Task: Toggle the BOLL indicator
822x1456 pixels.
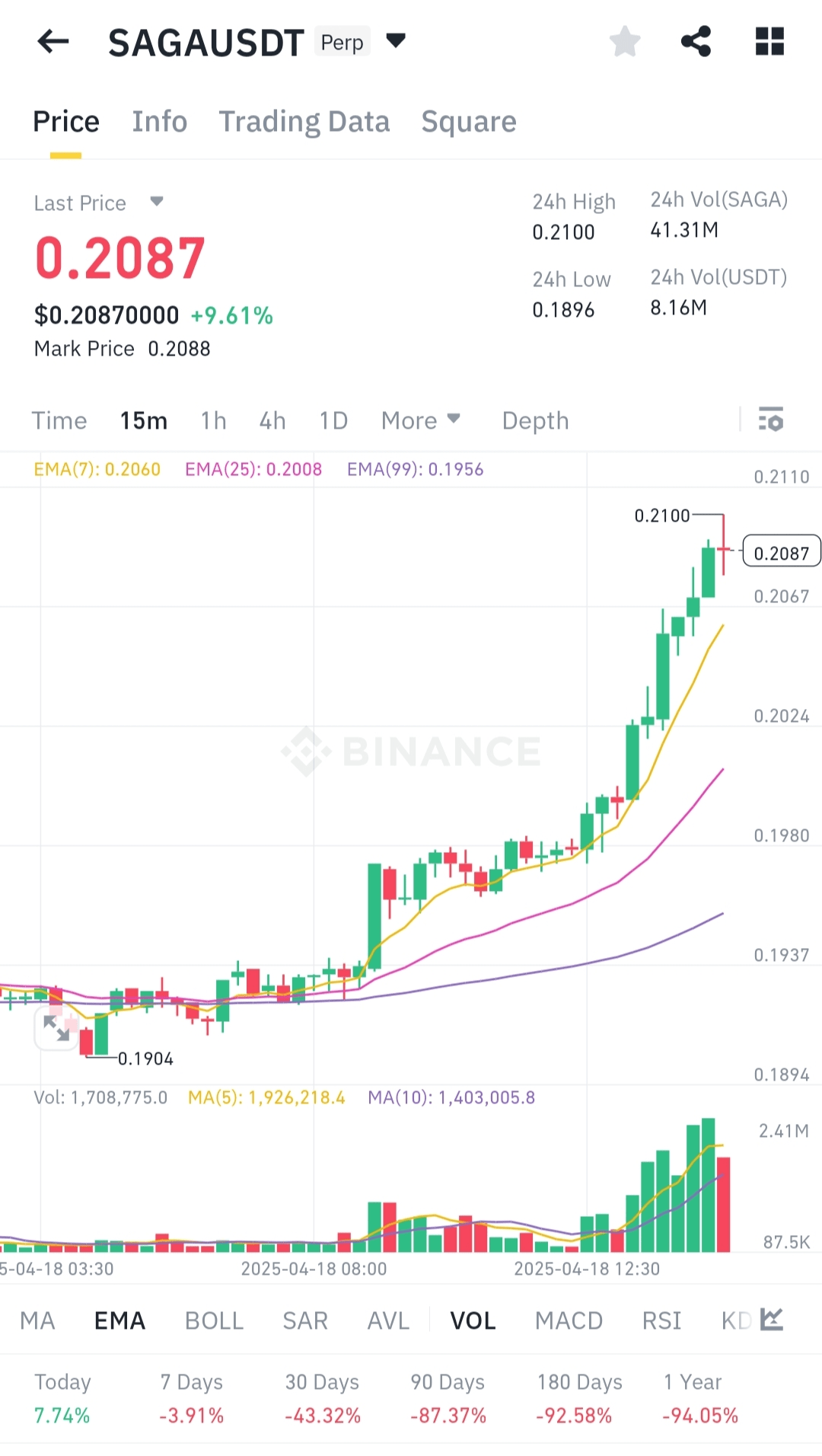Action: pos(214,1320)
